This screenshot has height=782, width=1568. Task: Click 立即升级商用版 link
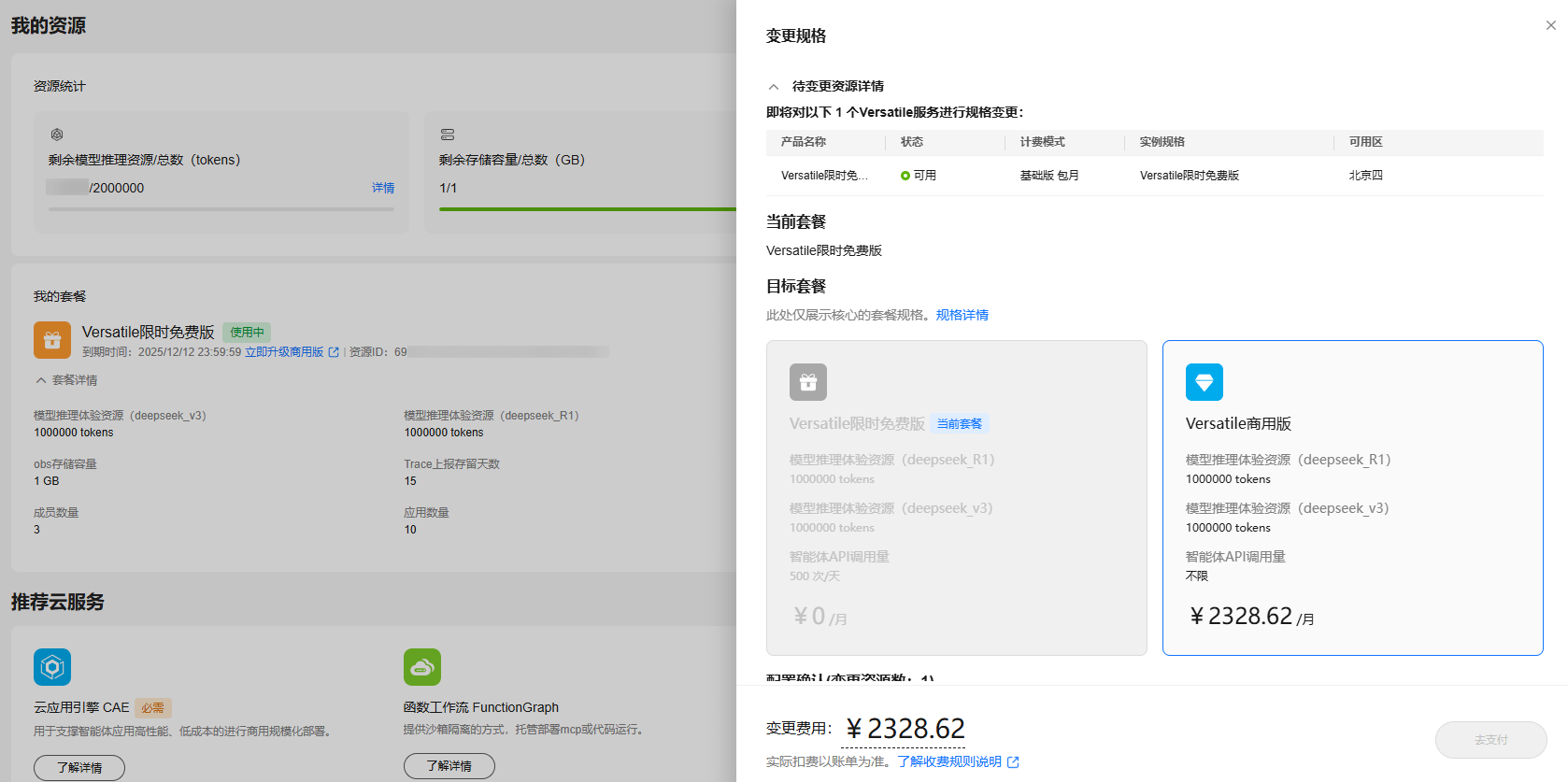284,352
